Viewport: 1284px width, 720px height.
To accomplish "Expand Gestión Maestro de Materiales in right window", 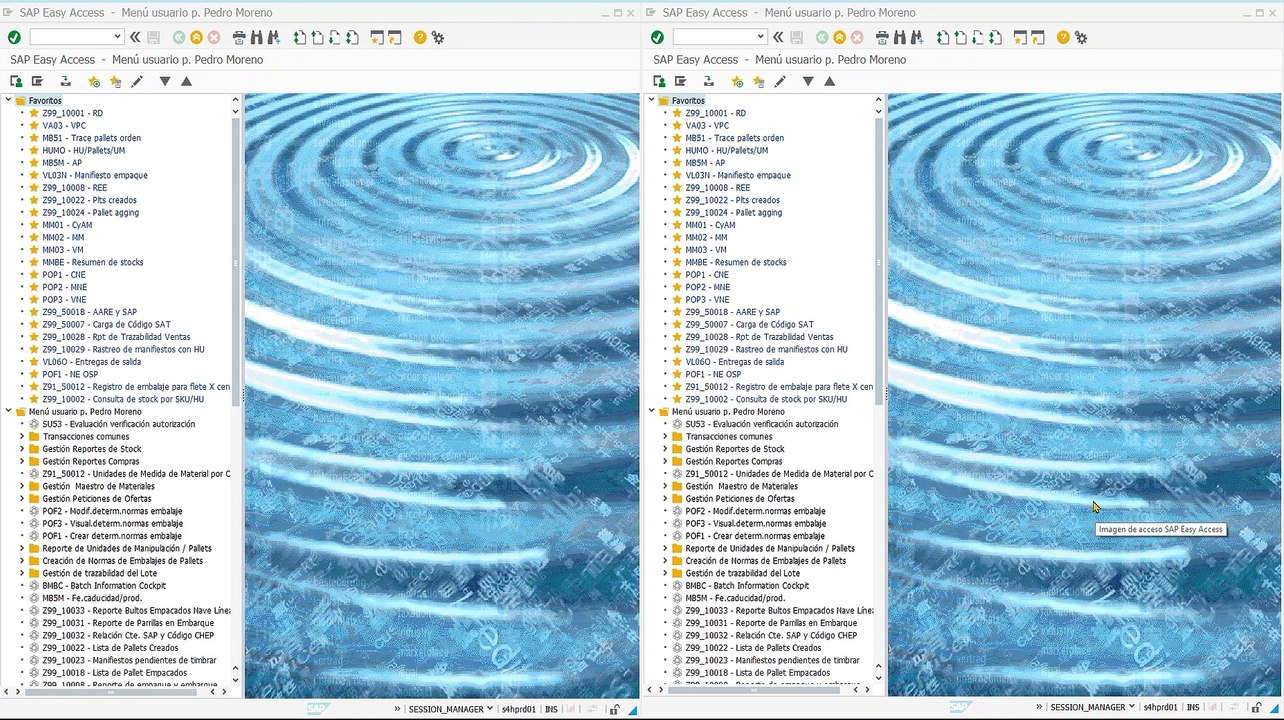I will [665, 486].
